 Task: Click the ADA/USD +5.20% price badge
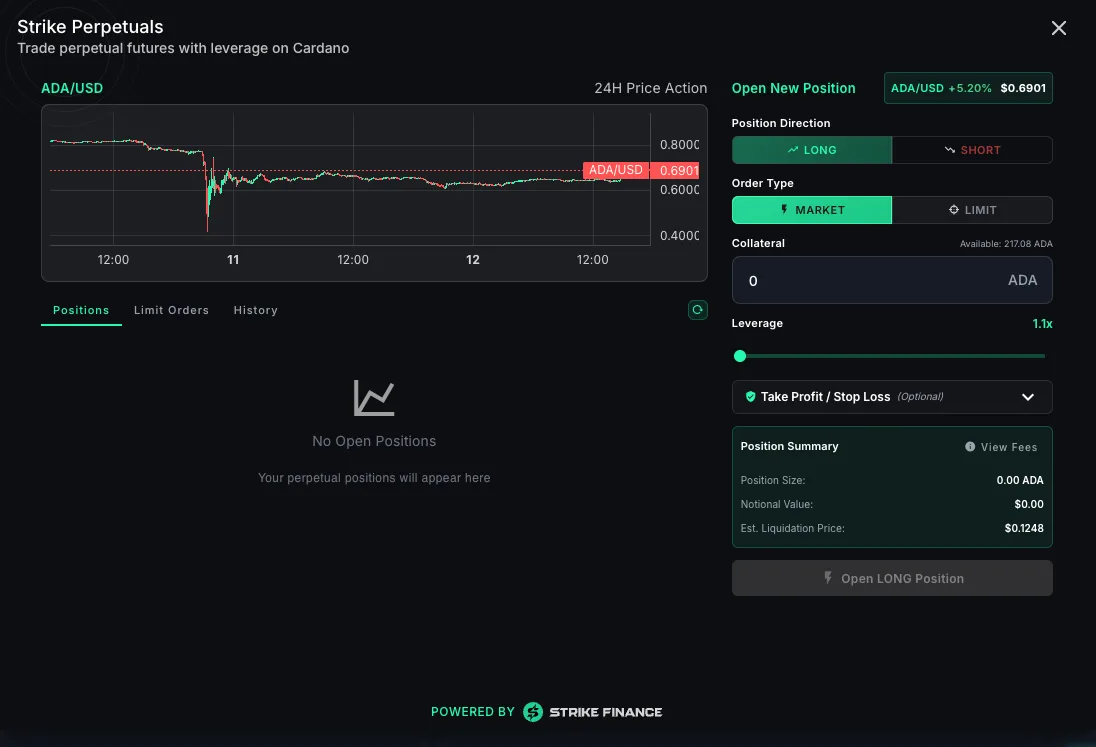coord(968,88)
